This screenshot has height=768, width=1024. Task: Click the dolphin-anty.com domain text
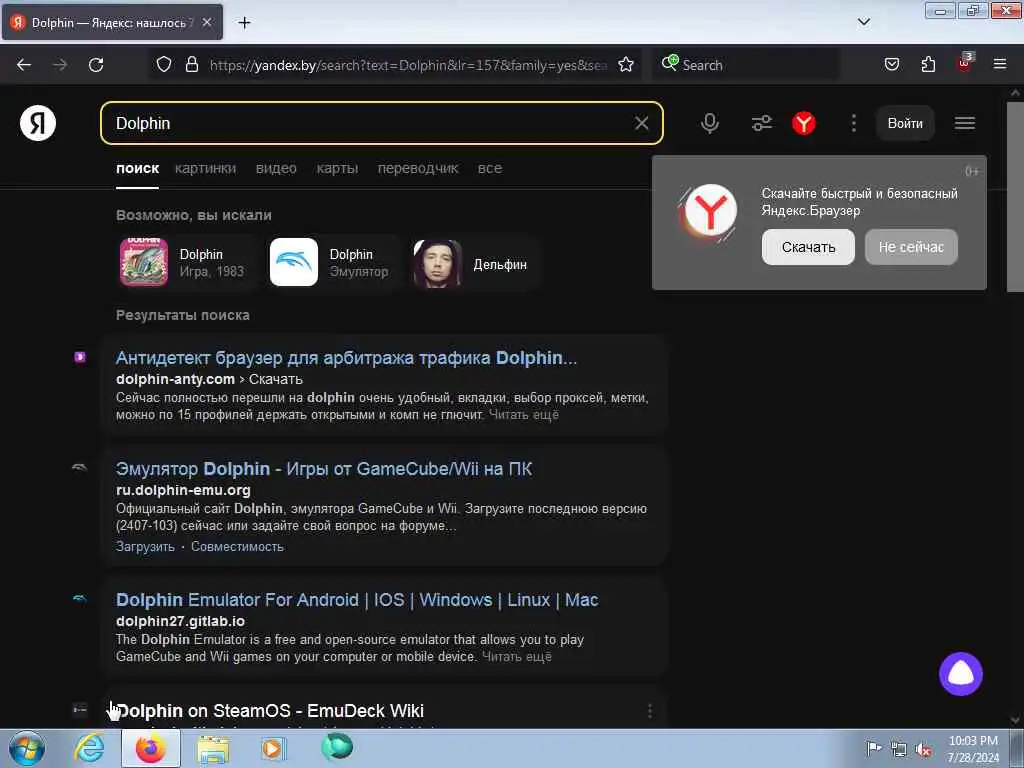point(175,379)
